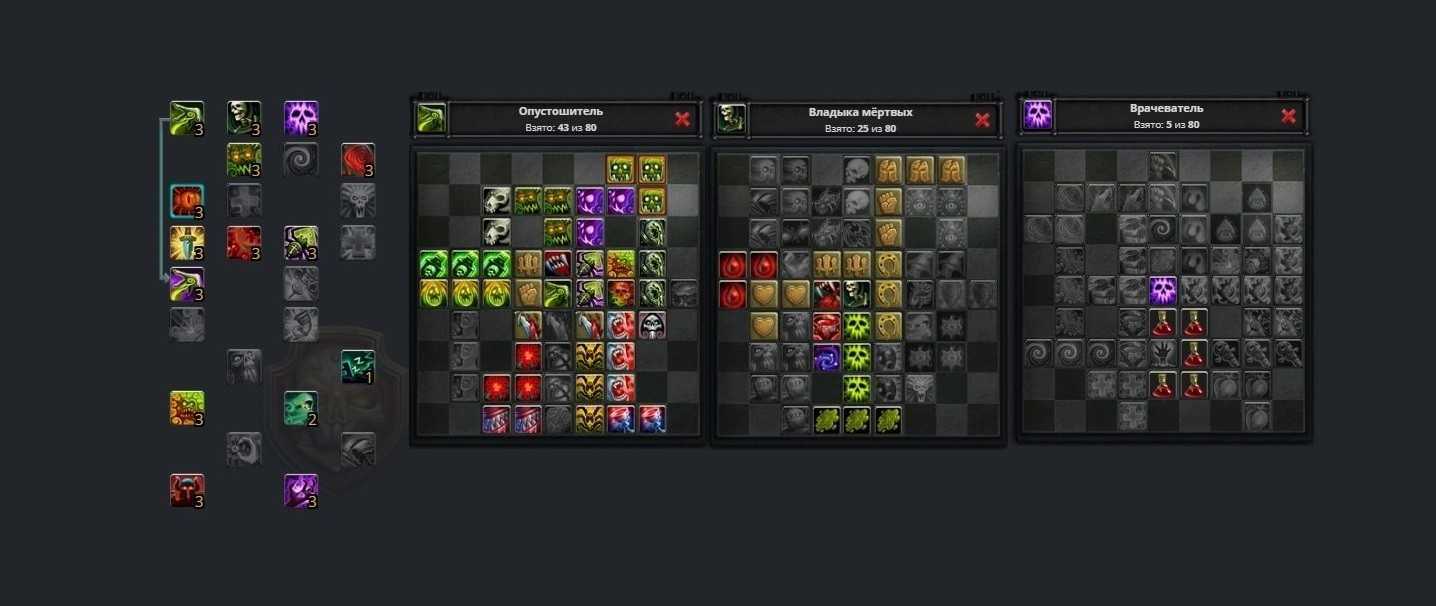The height and width of the screenshot is (606, 1436).
Task: Click the red X on Владыка мёртвых panel
Action: tap(982, 119)
